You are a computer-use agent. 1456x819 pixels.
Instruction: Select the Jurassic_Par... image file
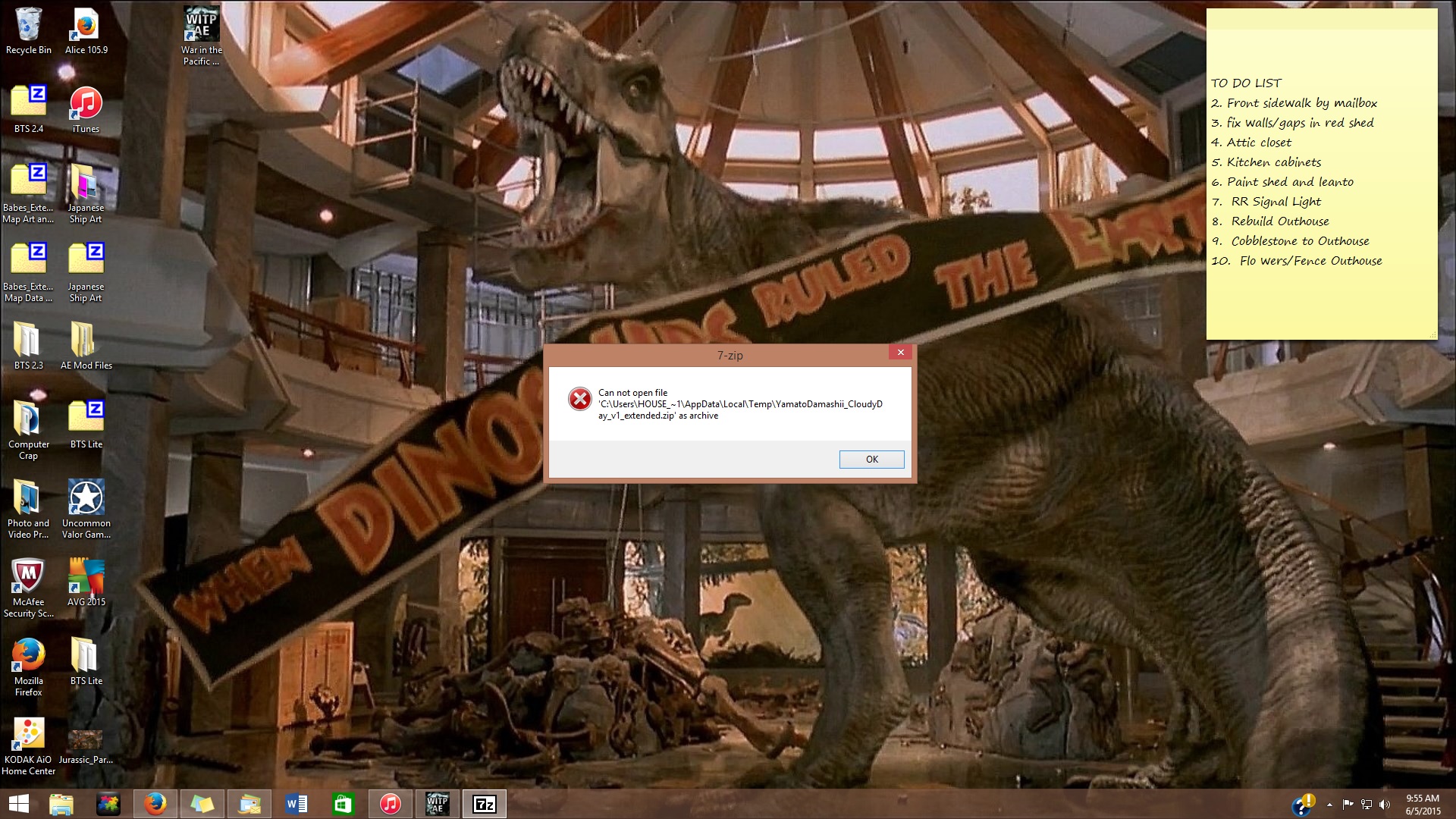pos(86,746)
